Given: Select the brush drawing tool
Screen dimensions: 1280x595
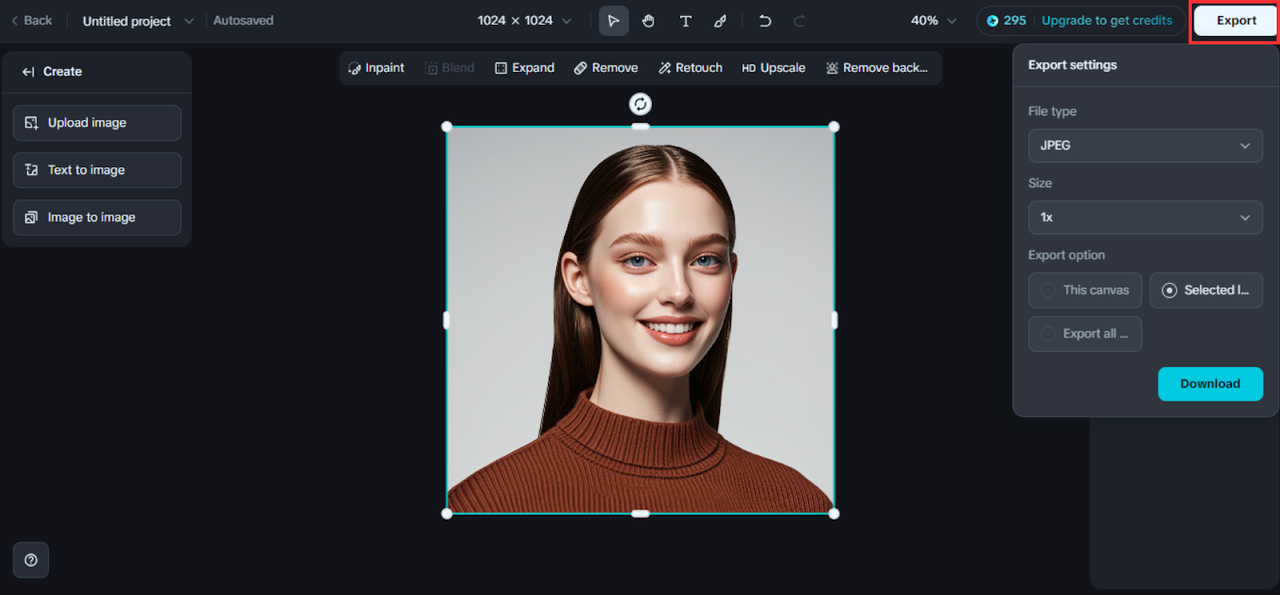Looking at the screenshot, I should (720, 20).
